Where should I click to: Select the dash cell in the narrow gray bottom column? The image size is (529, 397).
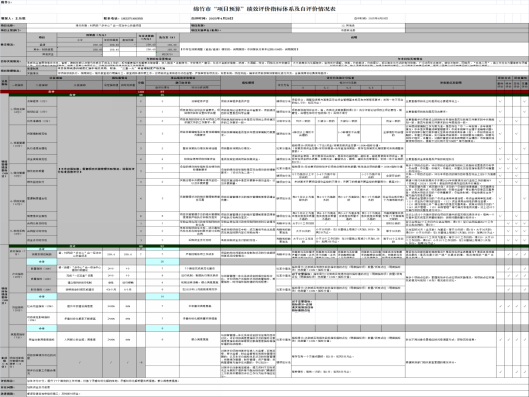(x=141, y=363)
